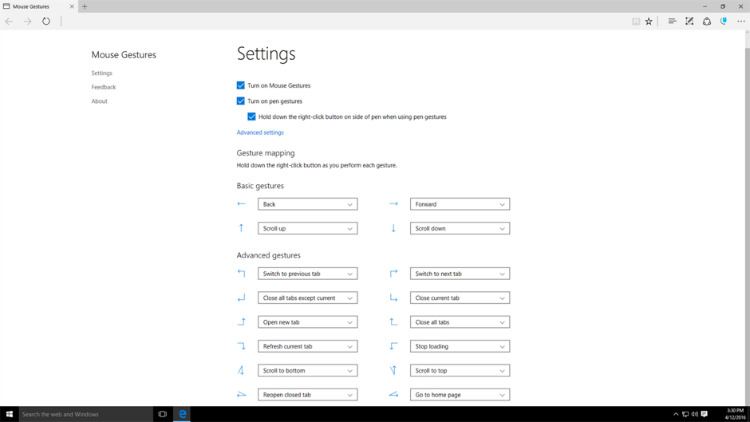This screenshot has width=750, height=422.
Task: Click the taskbar search box
Action: pos(86,414)
